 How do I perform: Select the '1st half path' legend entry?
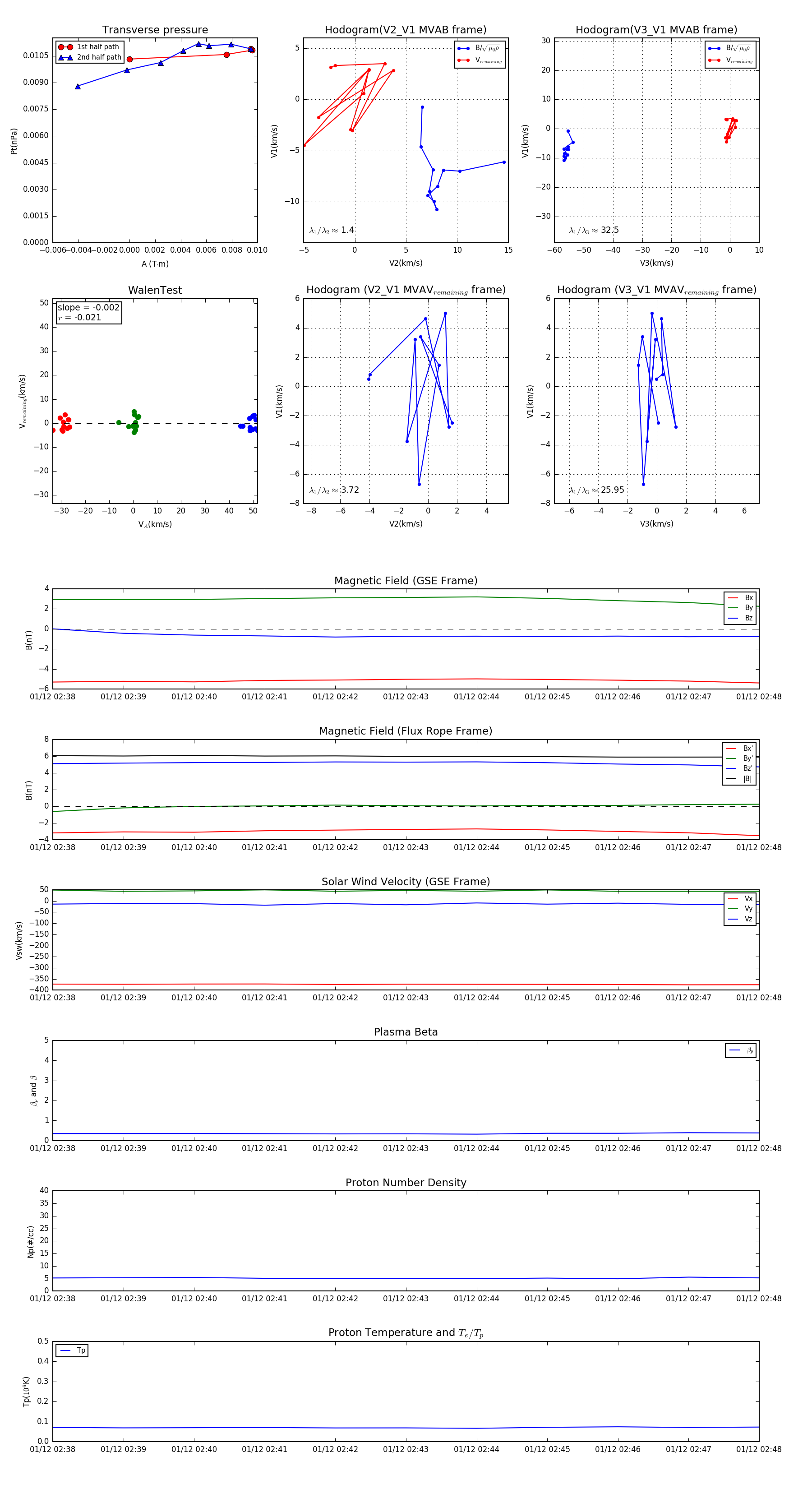pyautogui.click(x=89, y=47)
